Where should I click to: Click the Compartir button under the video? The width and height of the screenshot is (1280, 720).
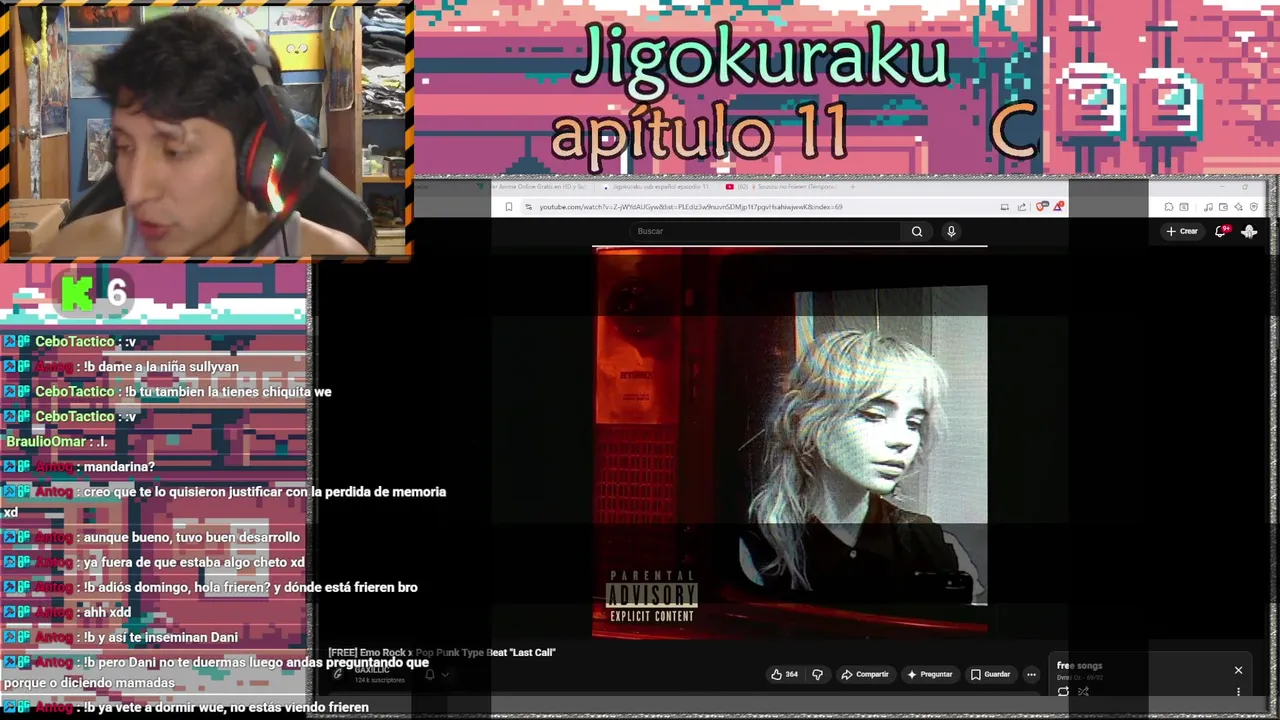pos(865,674)
